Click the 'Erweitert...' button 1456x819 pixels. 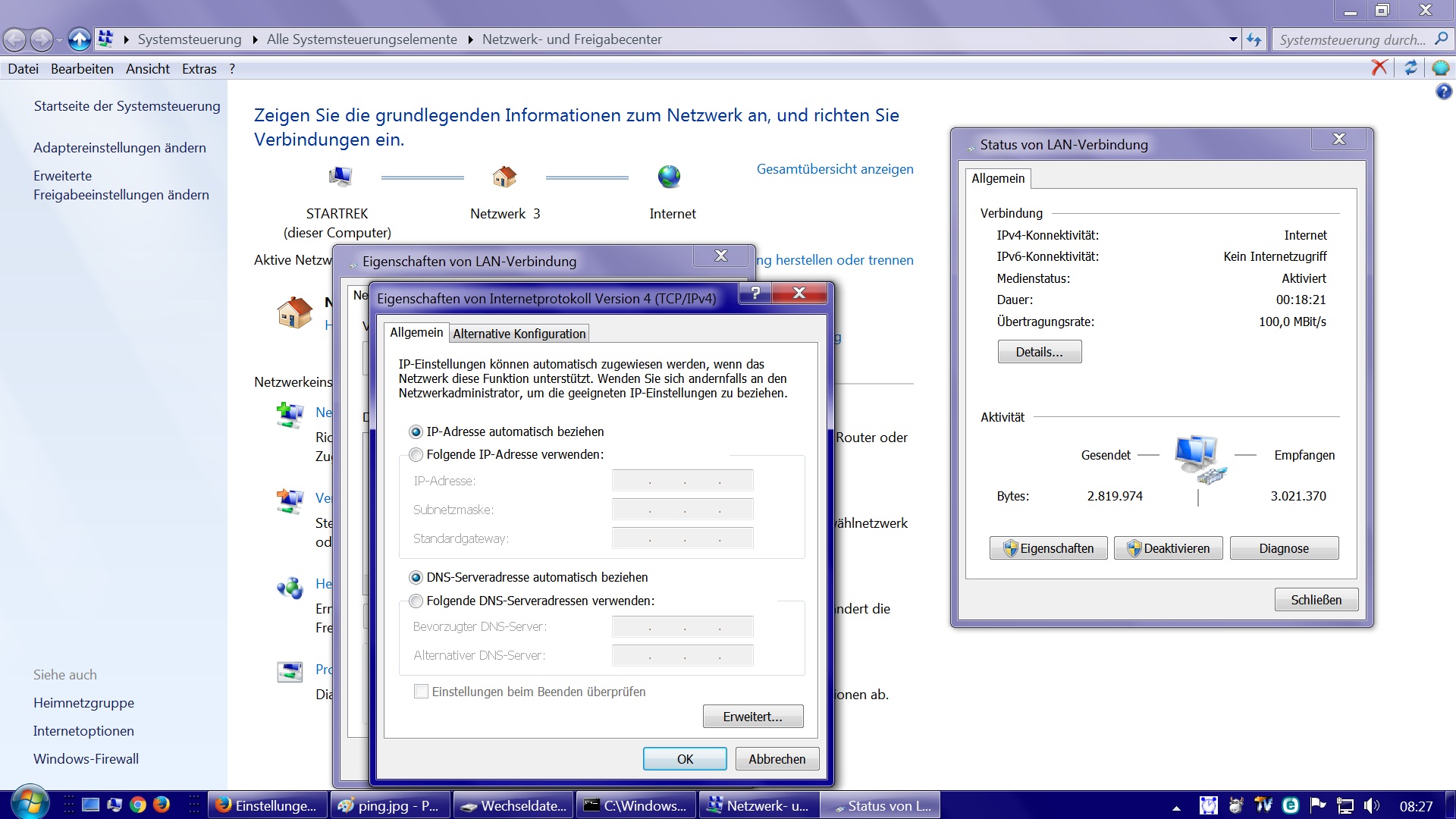click(752, 717)
